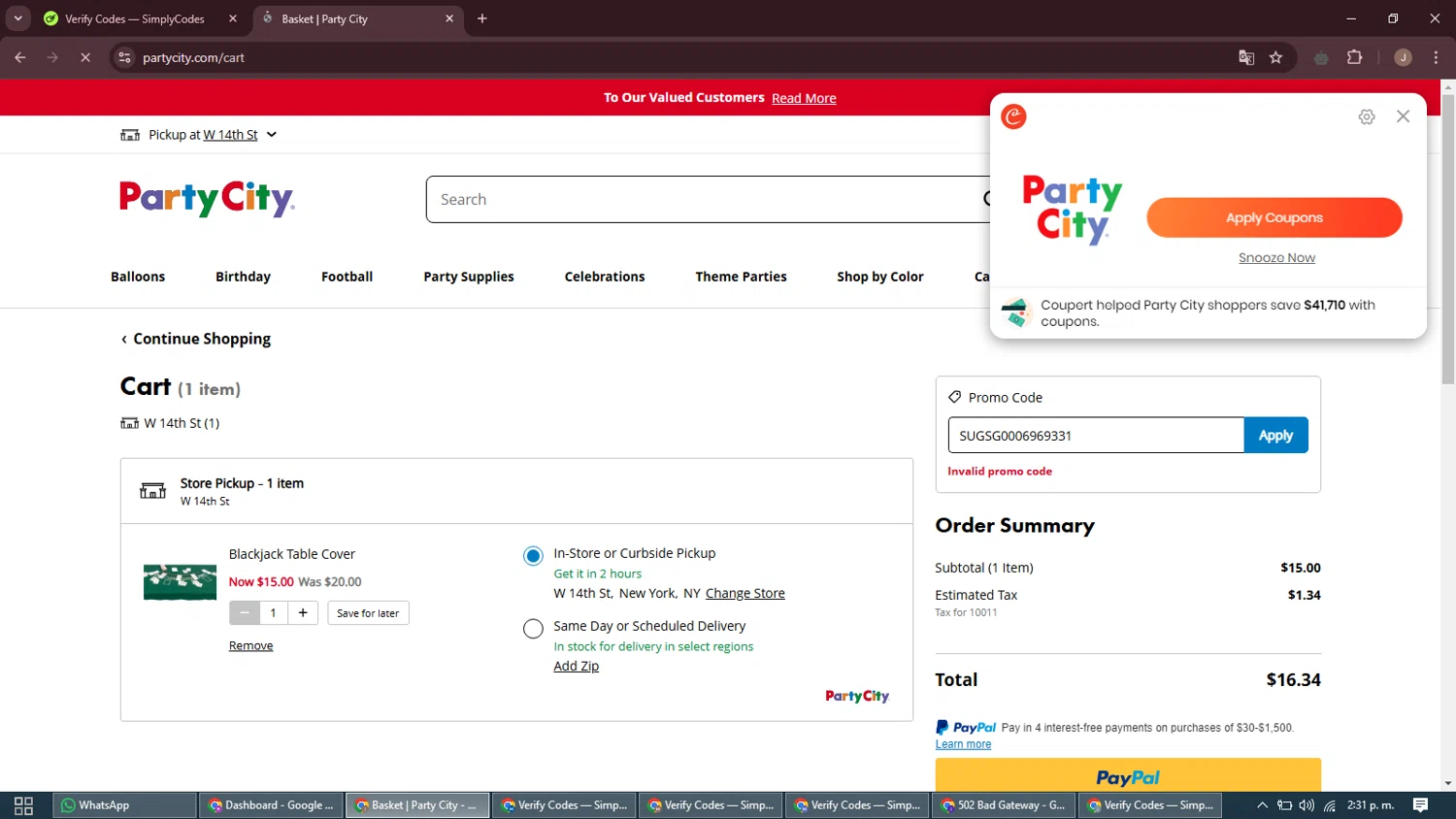
Task: Select In-Store or Curbside Pickup option
Action: pyautogui.click(x=533, y=556)
